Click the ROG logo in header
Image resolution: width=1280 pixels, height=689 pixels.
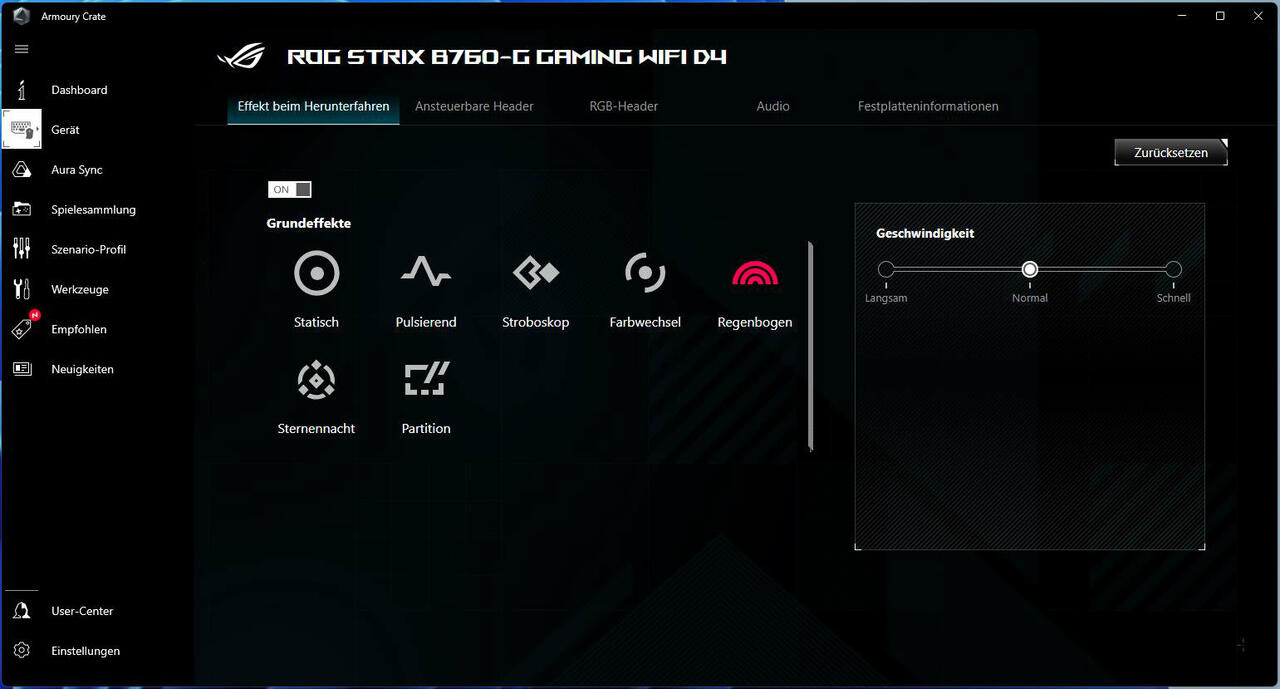(x=242, y=56)
